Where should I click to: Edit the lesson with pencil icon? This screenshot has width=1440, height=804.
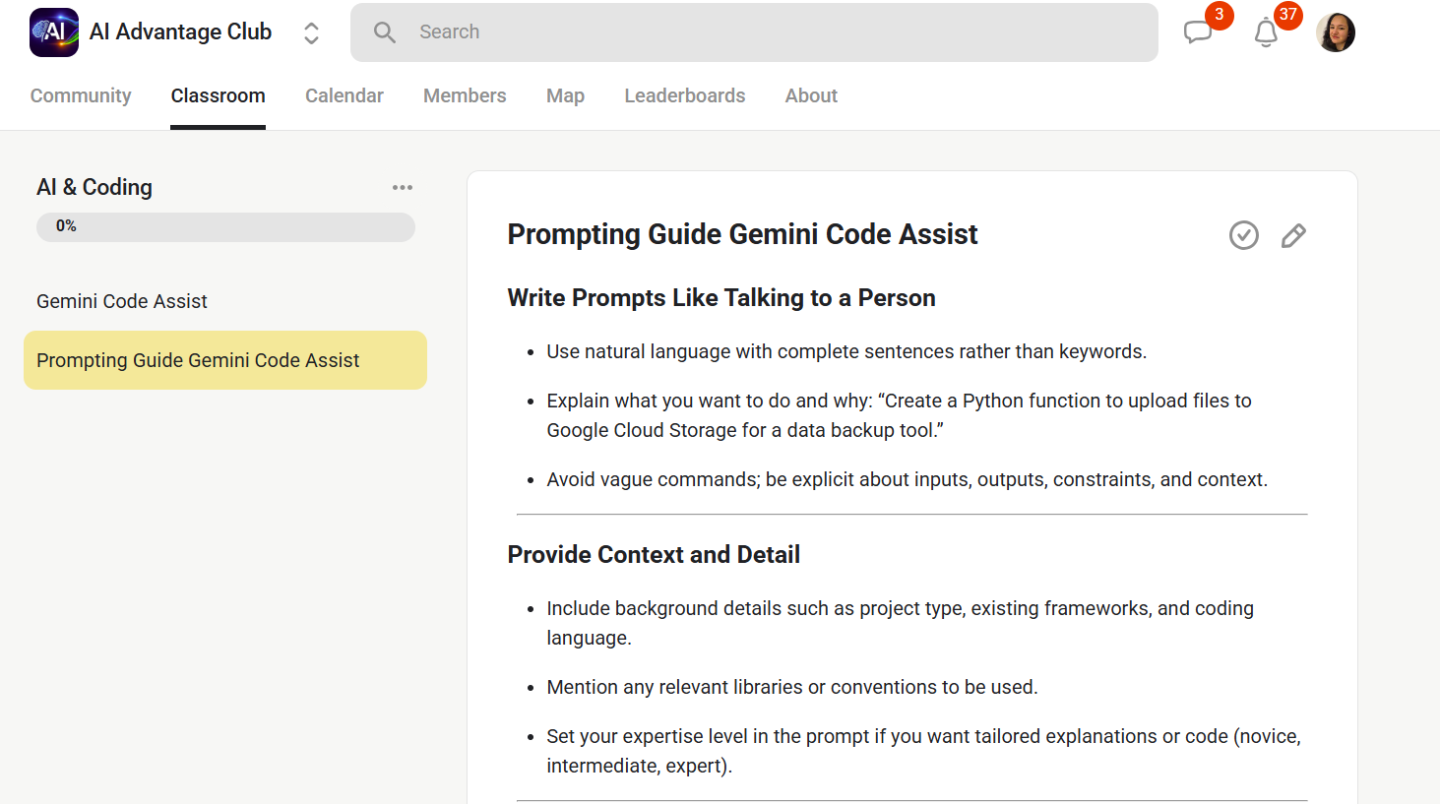pos(1293,235)
